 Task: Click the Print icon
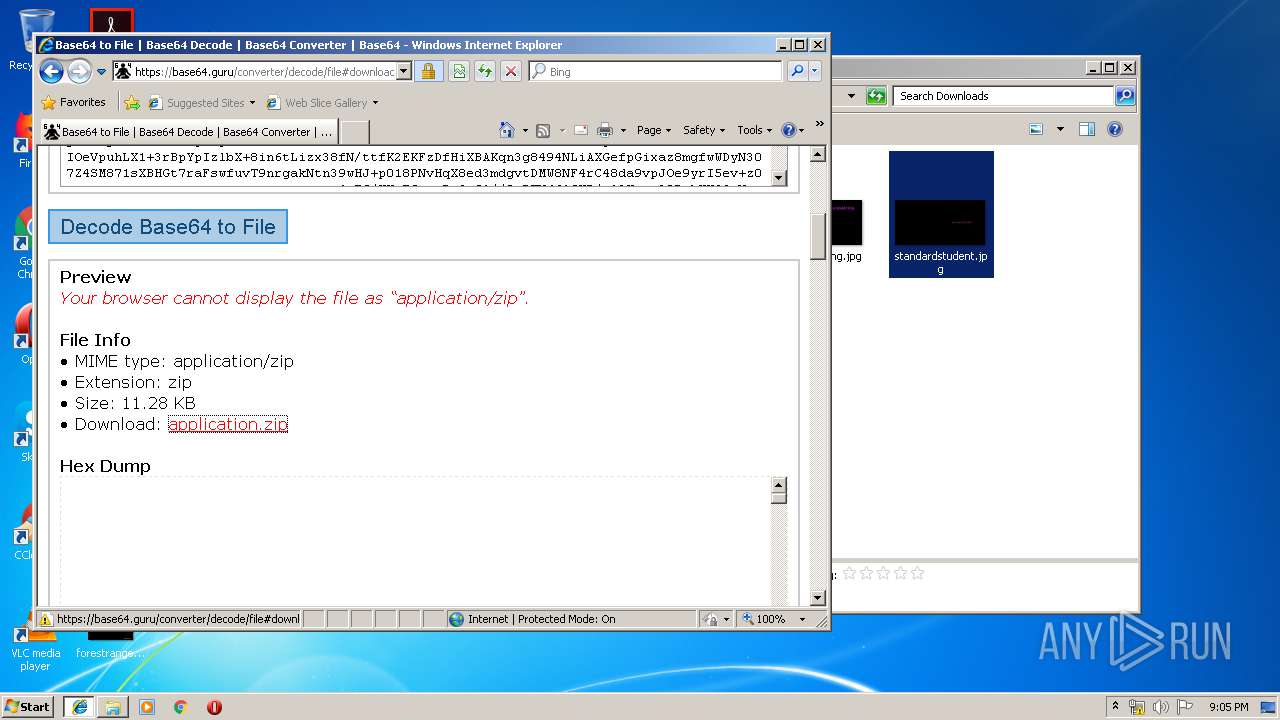click(605, 130)
